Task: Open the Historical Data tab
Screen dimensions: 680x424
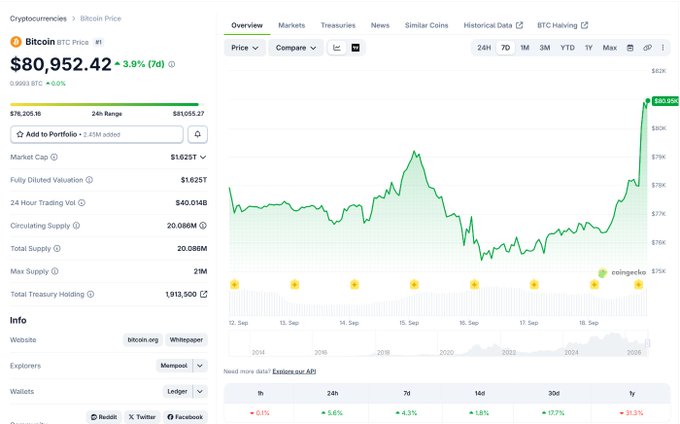Action: point(493,25)
